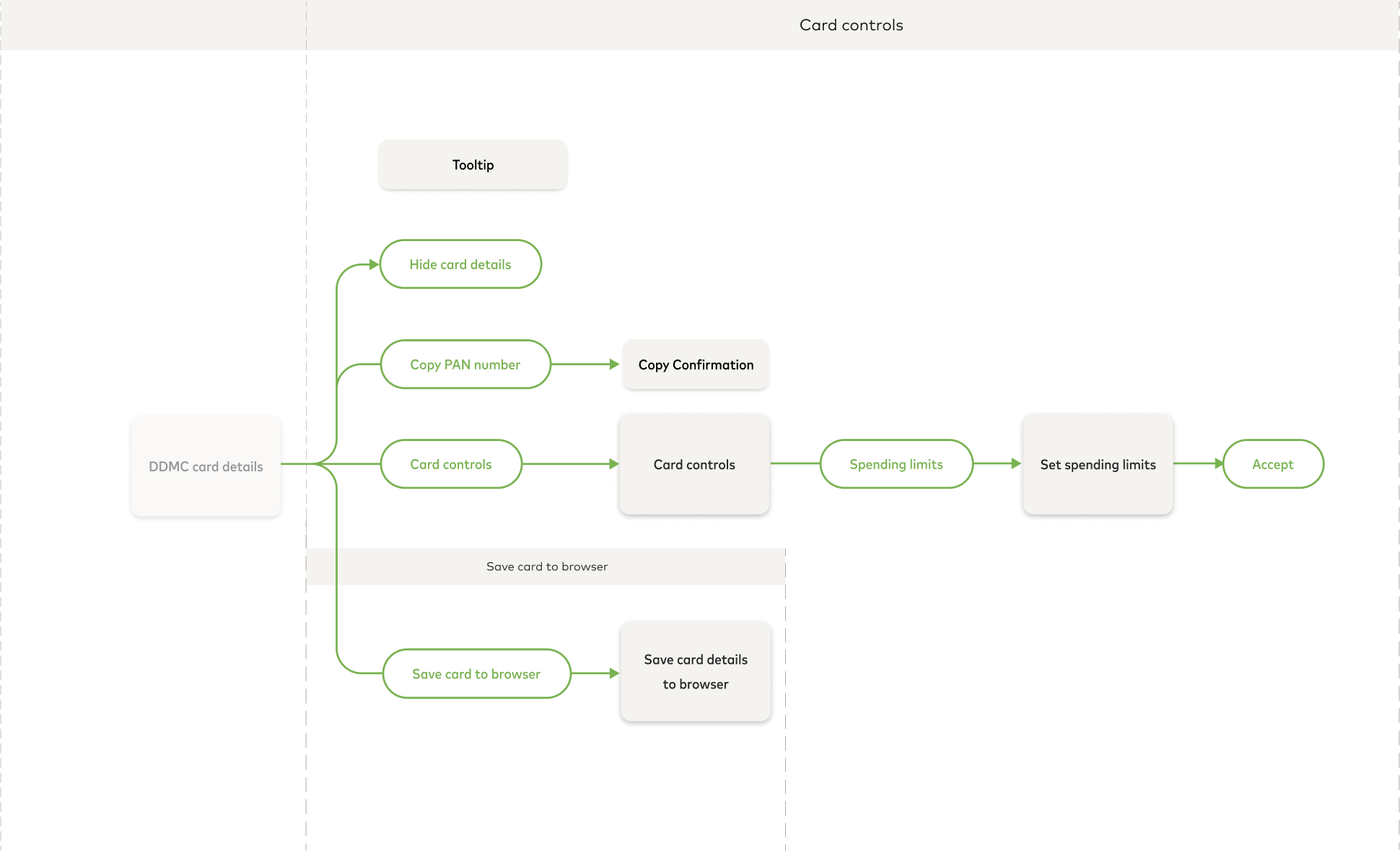Click the Card controls section header title
The width and height of the screenshot is (1400, 851).
(851, 25)
